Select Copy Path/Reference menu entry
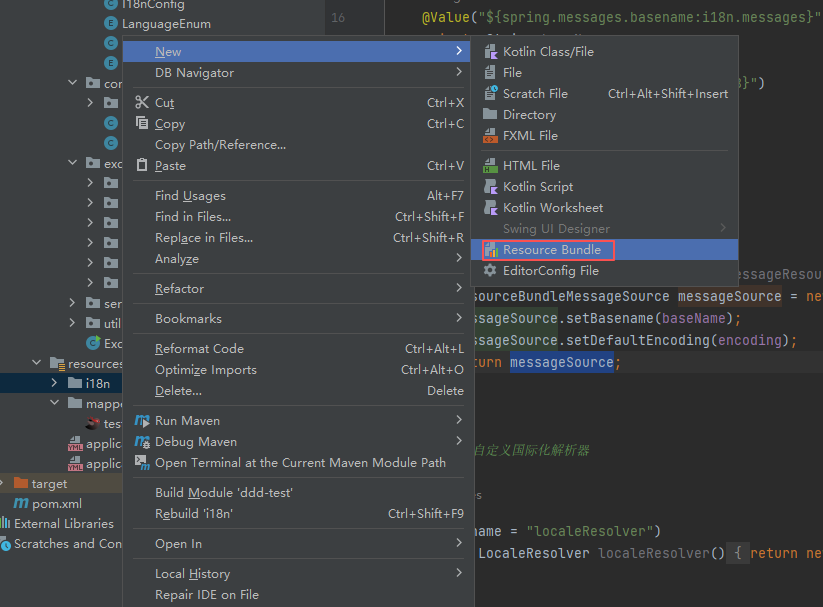The height and width of the screenshot is (607, 823). (299, 144)
